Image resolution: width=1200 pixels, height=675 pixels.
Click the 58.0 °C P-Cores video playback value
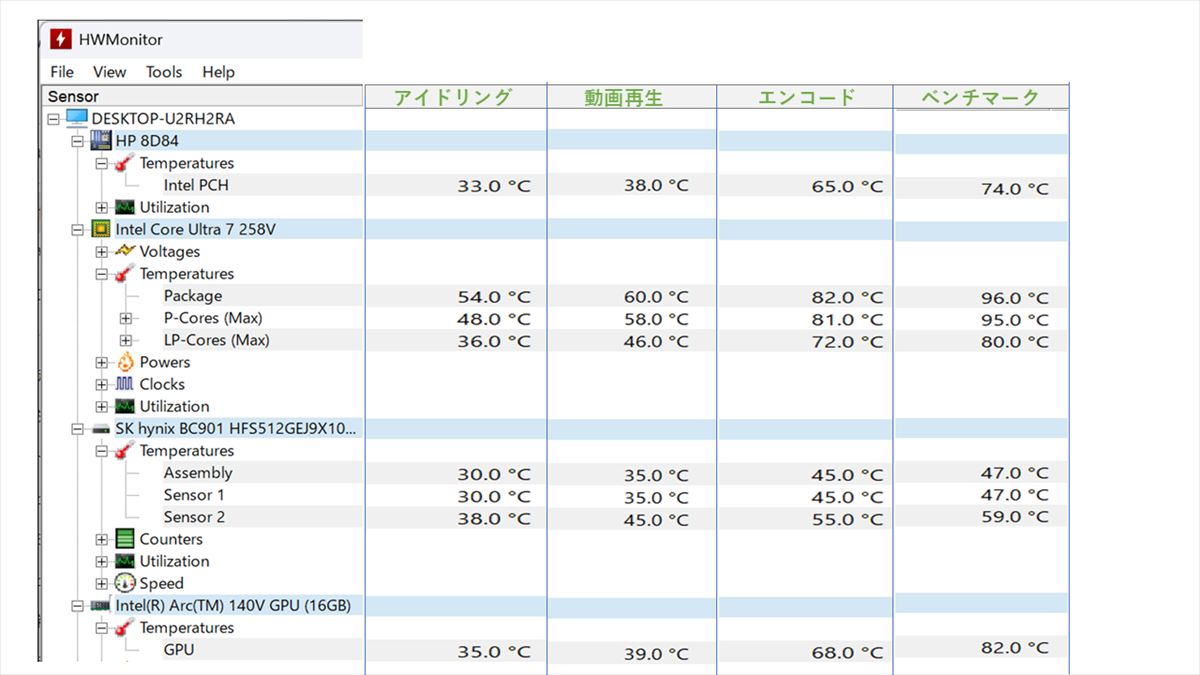coord(656,319)
